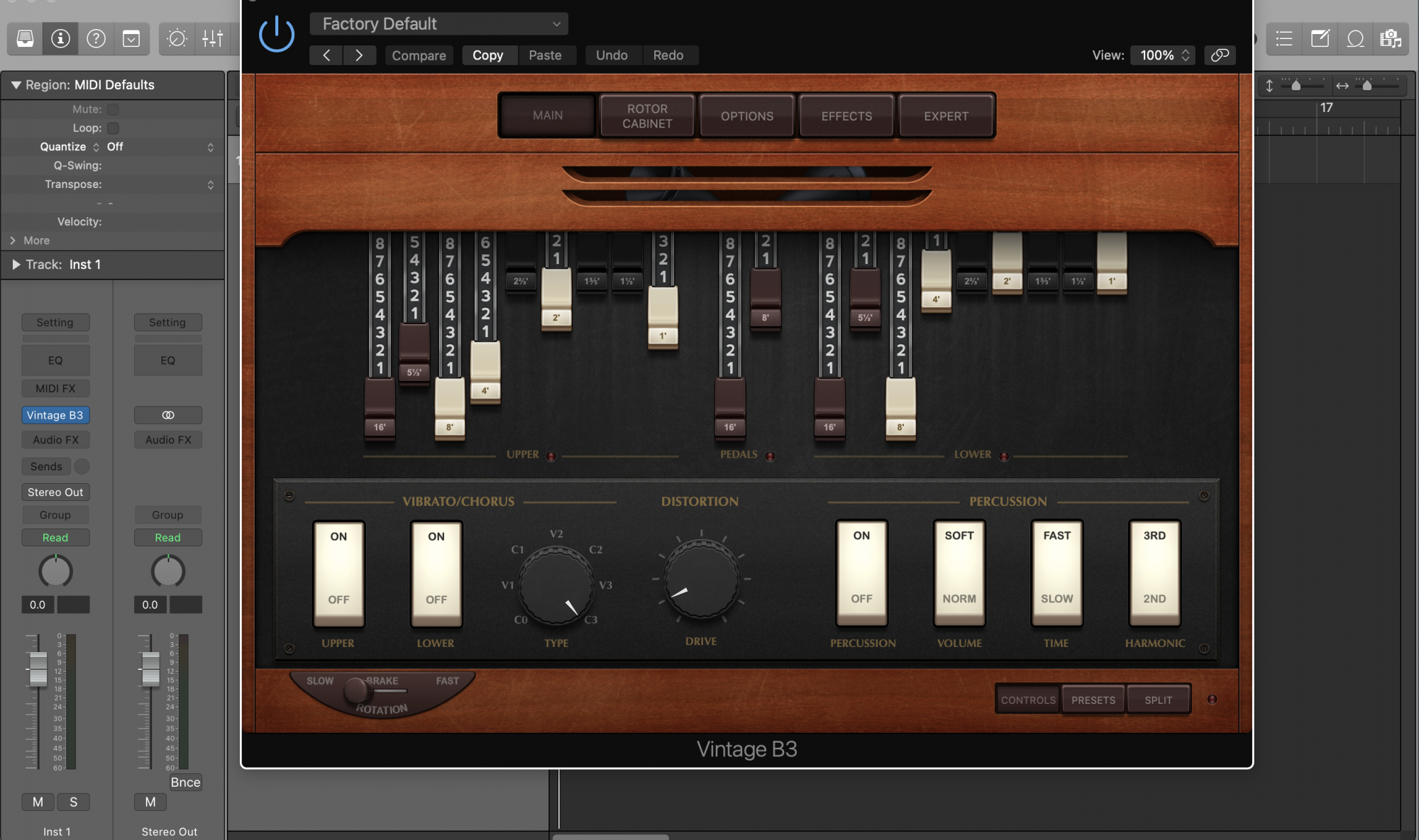Image resolution: width=1419 pixels, height=840 pixels.
Task: Open the Mixer sliders icon
Action: [212, 38]
